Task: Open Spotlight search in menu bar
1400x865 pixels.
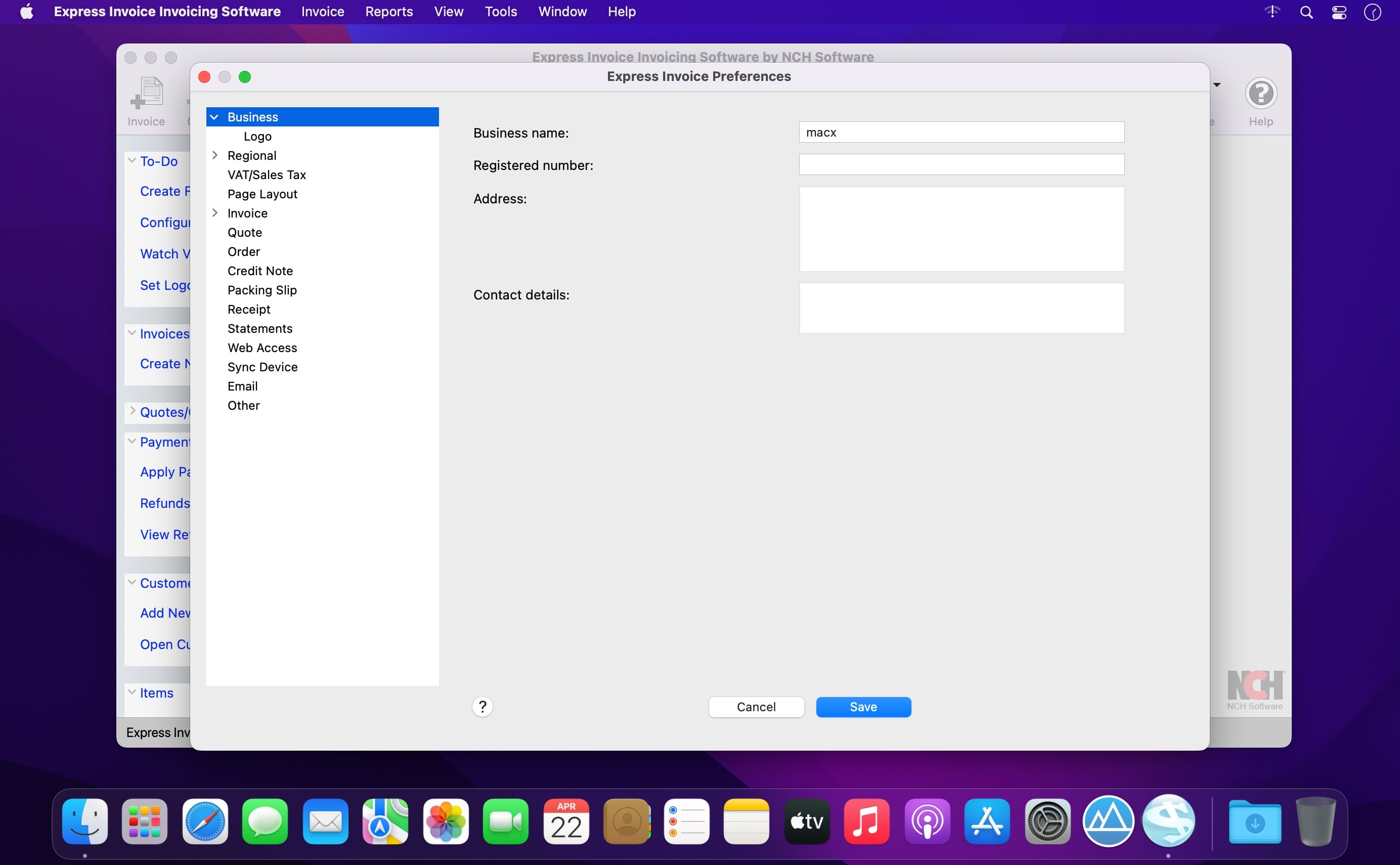Action: [1306, 12]
